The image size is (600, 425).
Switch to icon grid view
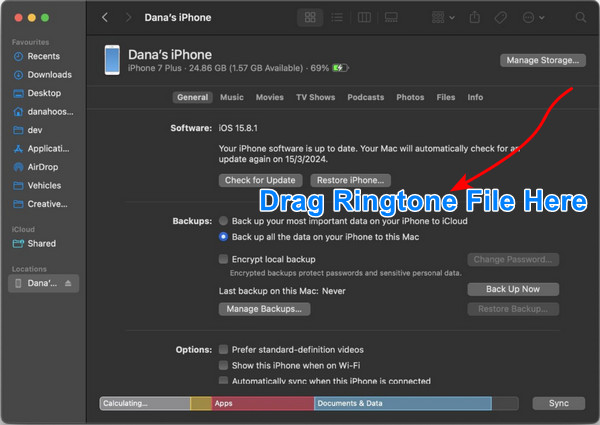[310, 18]
